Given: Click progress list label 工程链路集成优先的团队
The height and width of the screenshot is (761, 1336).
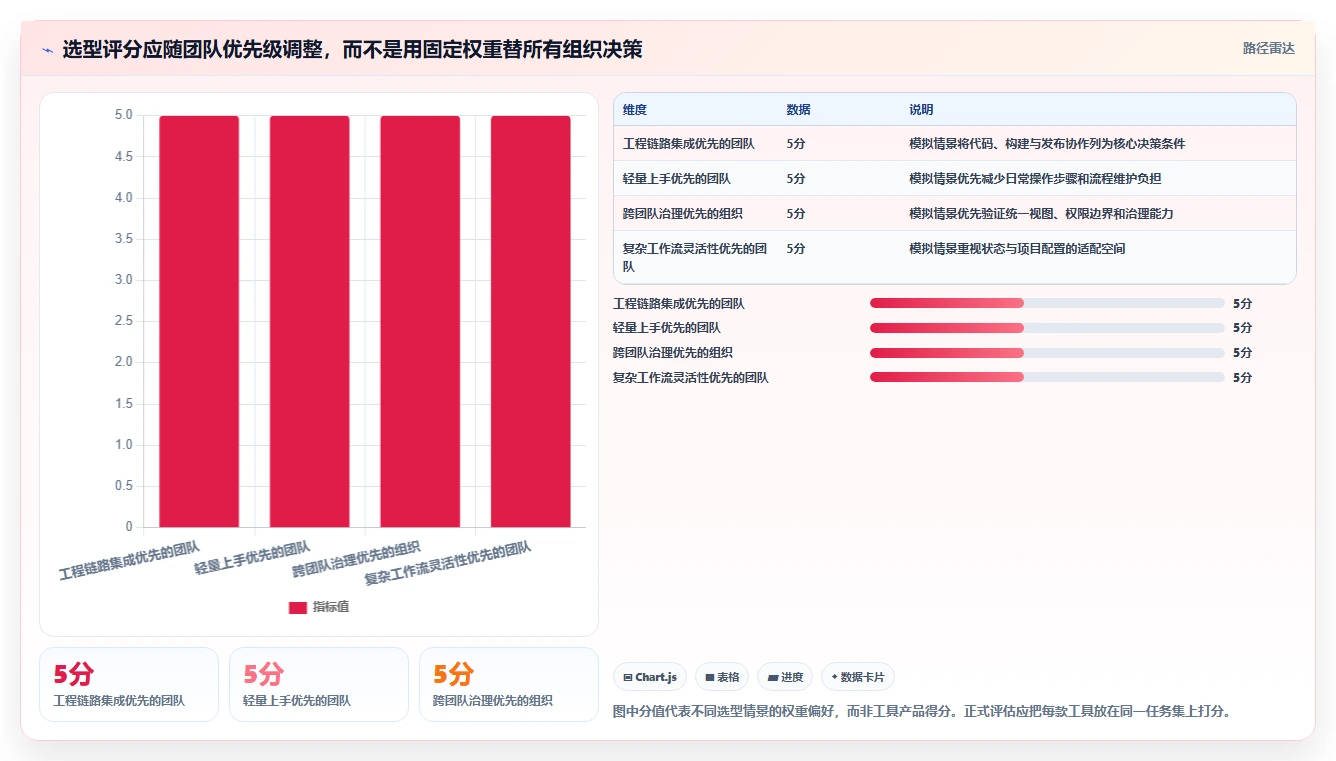Looking at the screenshot, I should coord(679,303).
